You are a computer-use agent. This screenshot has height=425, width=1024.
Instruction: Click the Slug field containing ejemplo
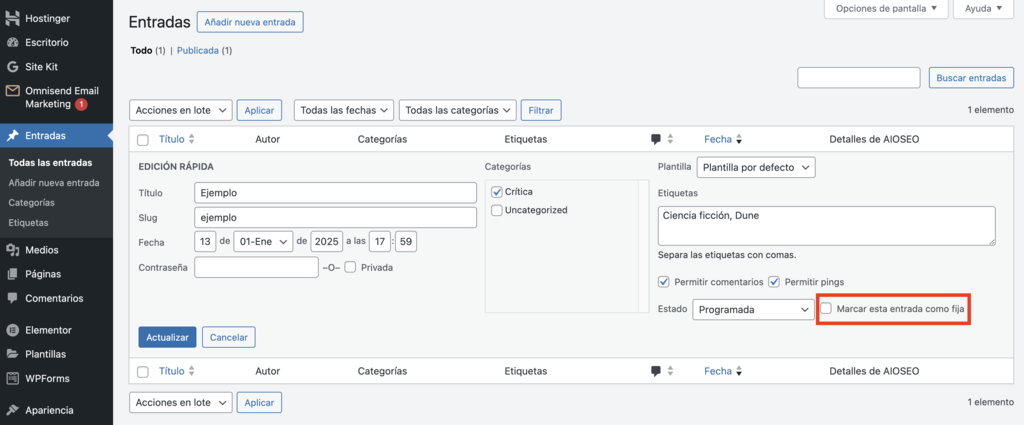(336, 217)
